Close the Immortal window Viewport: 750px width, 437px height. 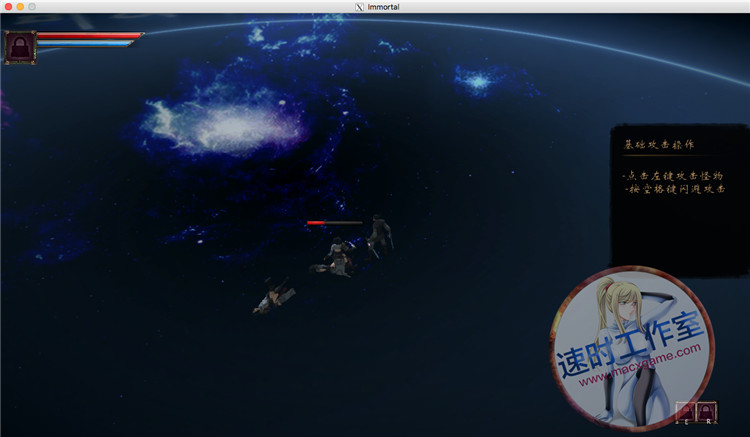click(x=8, y=7)
